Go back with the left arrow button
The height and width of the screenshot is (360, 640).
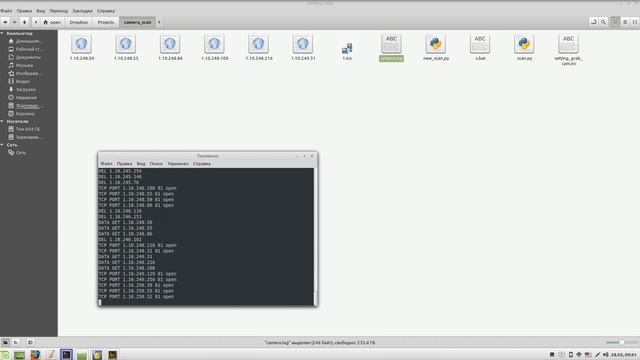[5, 22]
